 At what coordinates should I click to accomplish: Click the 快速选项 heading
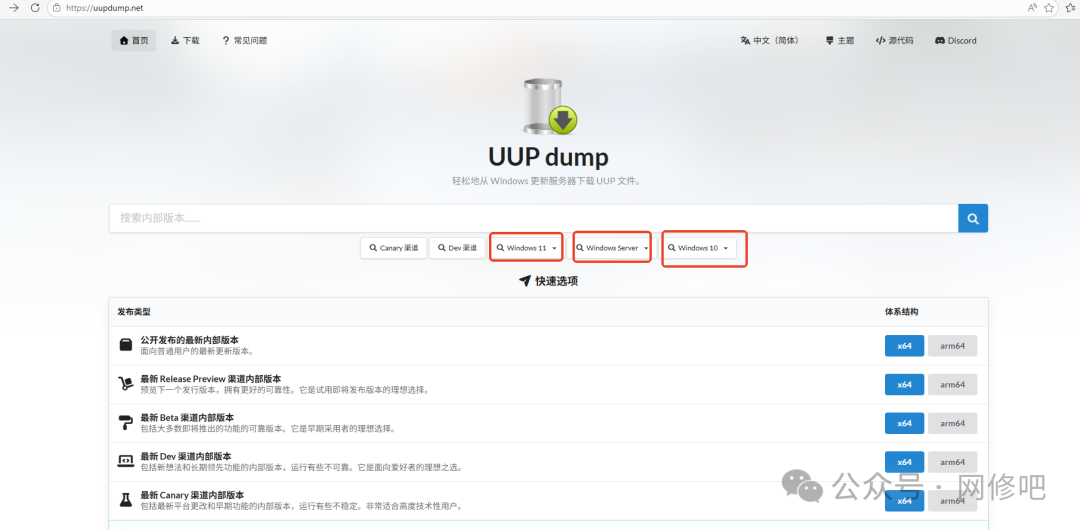tap(548, 281)
